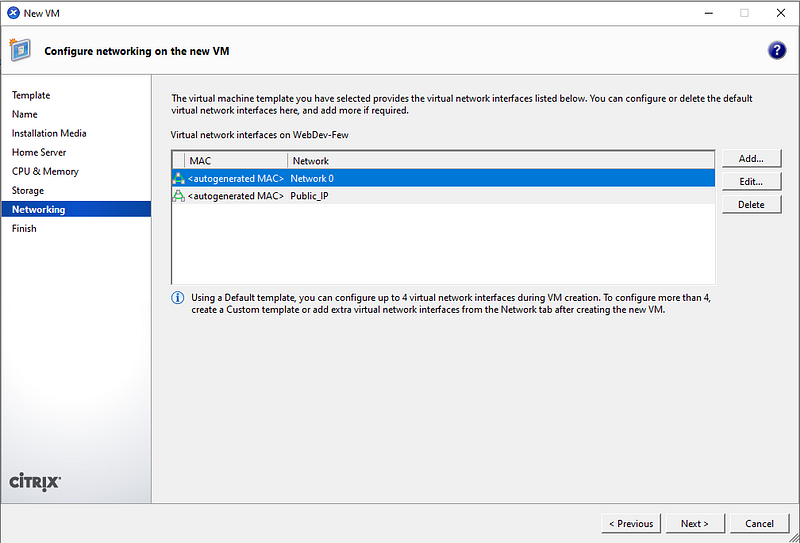The image size is (800, 543).
Task: Jump to the Home Server step
Action: (x=39, y=152)
